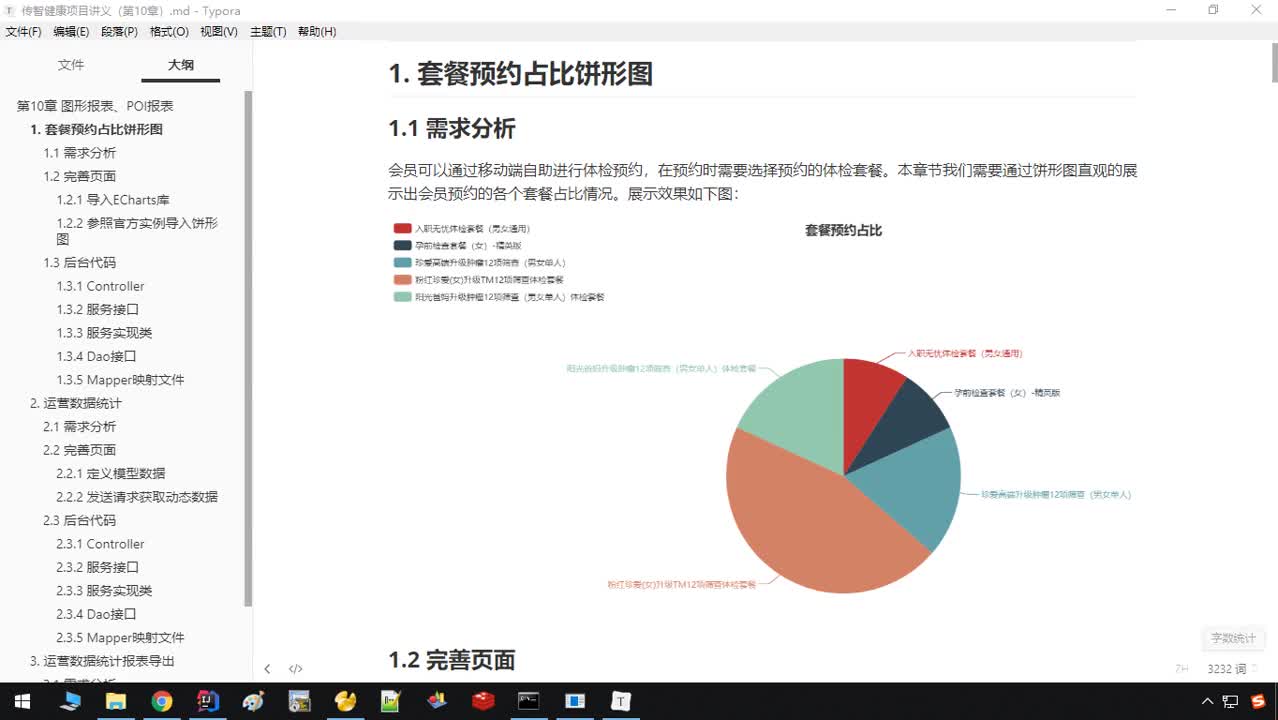1278x720 pixels.
Task: Select the 大纲 outline tab
Action: [181, 65]
